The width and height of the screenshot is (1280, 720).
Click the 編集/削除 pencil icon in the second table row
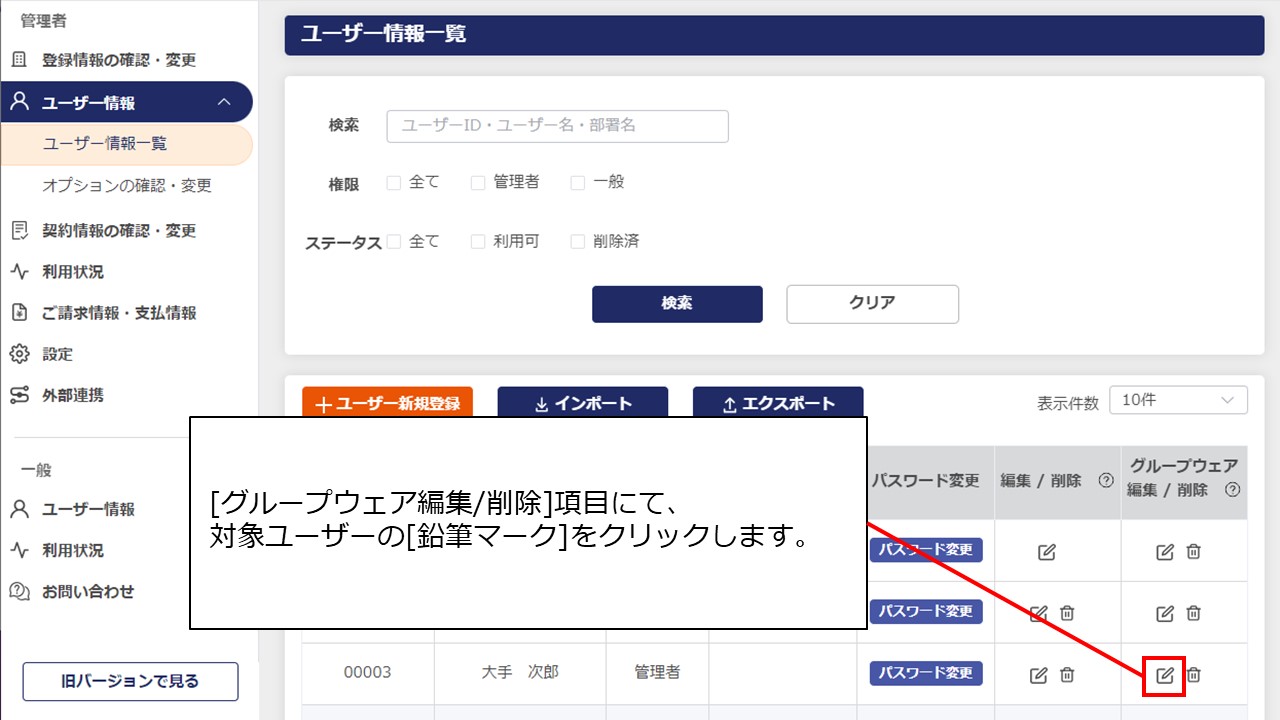pyautogui.click(x=1039, y=613)
